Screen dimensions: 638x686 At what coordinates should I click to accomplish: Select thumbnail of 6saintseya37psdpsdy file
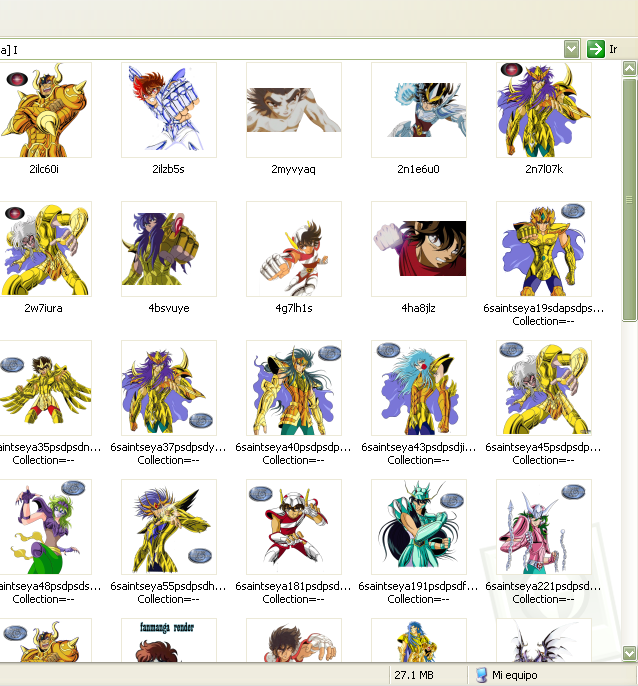(x=169, y=388)
